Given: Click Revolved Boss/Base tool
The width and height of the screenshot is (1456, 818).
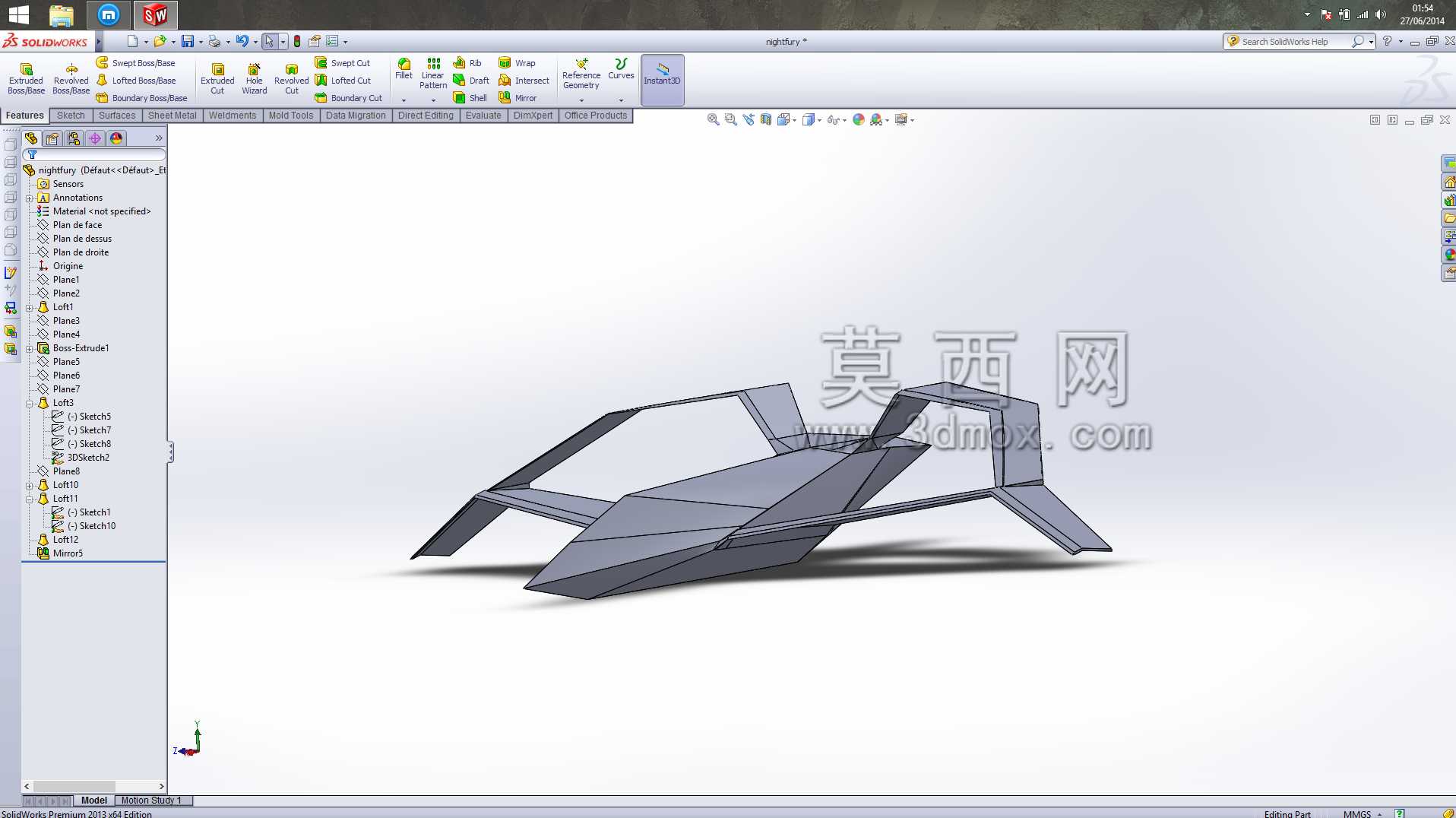Looking at the screenshot, I should click(71, 79).
